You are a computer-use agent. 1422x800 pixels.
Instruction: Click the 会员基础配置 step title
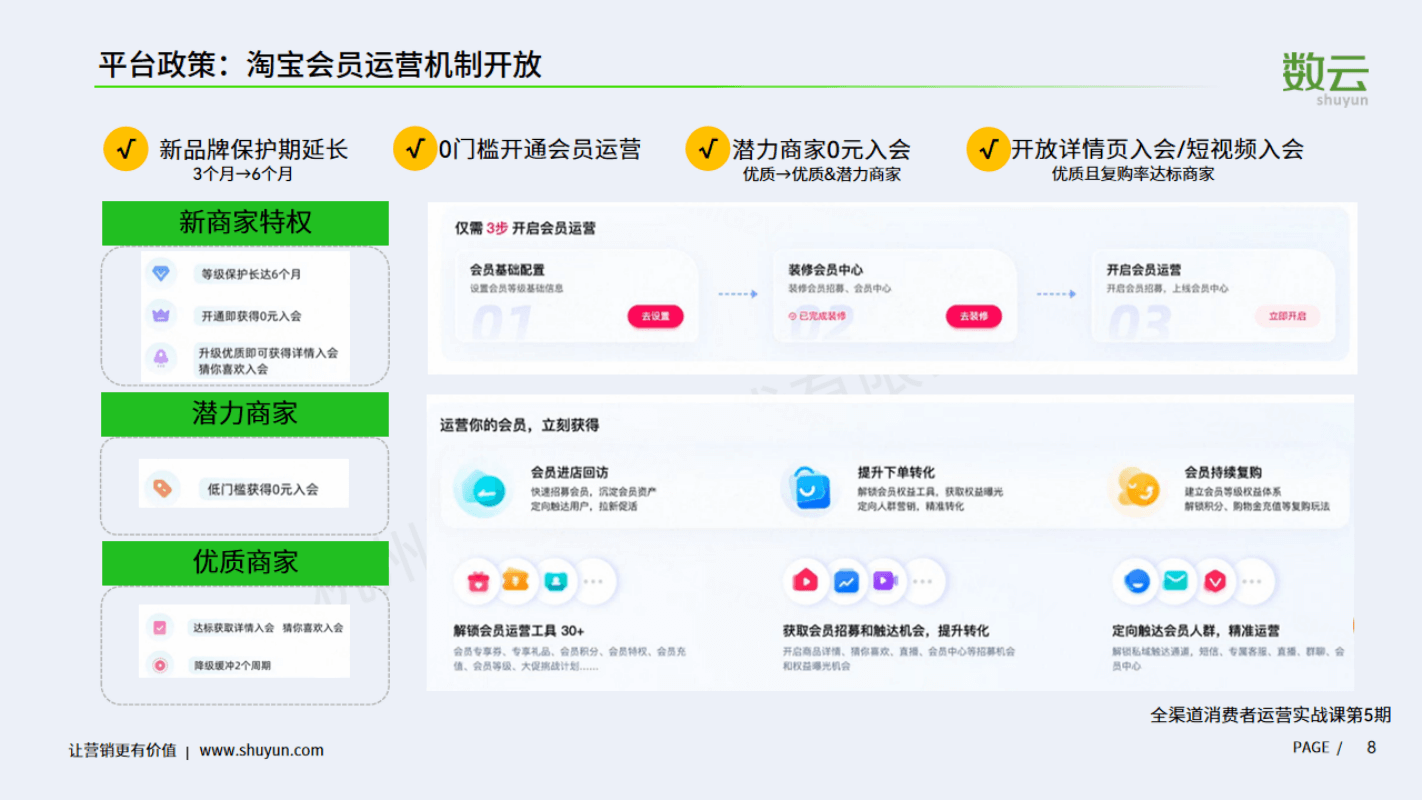click(x=507, y=270)
